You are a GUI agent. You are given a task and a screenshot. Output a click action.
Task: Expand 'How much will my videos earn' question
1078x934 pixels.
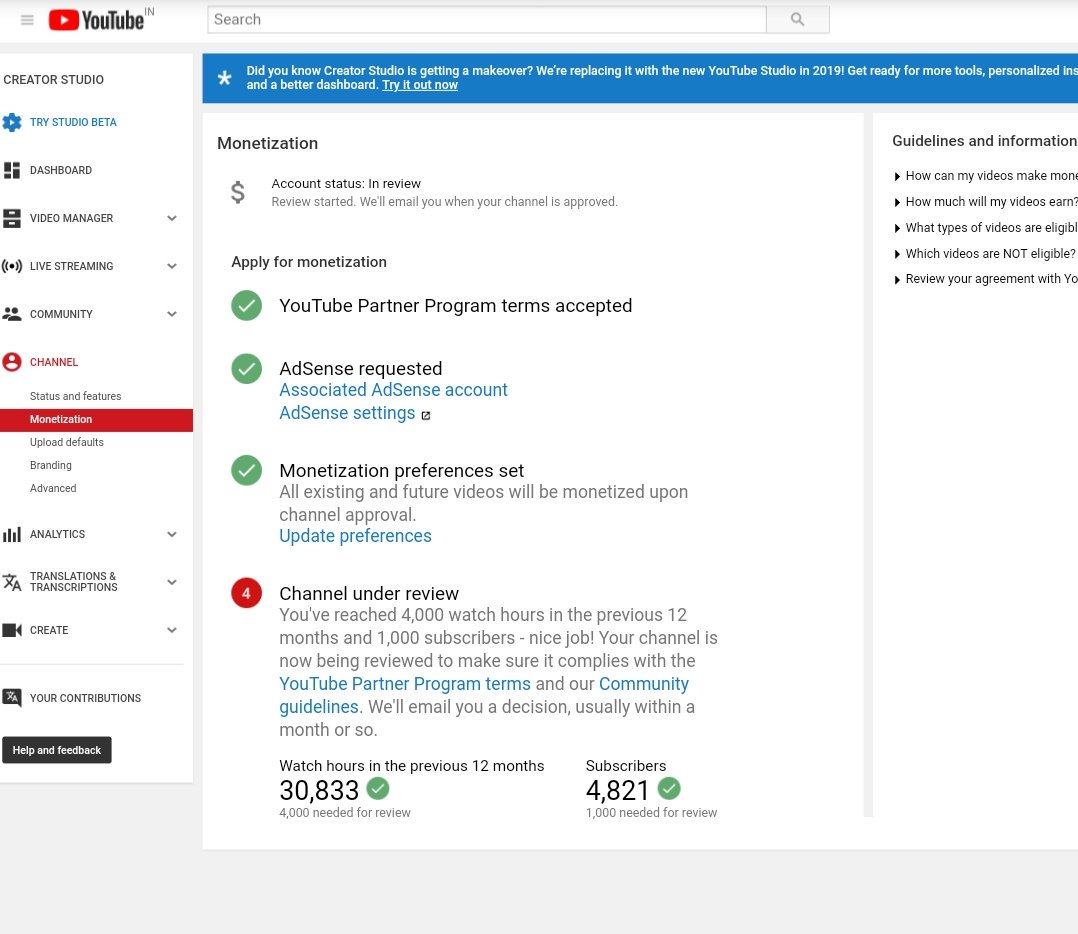pos(986,202)
